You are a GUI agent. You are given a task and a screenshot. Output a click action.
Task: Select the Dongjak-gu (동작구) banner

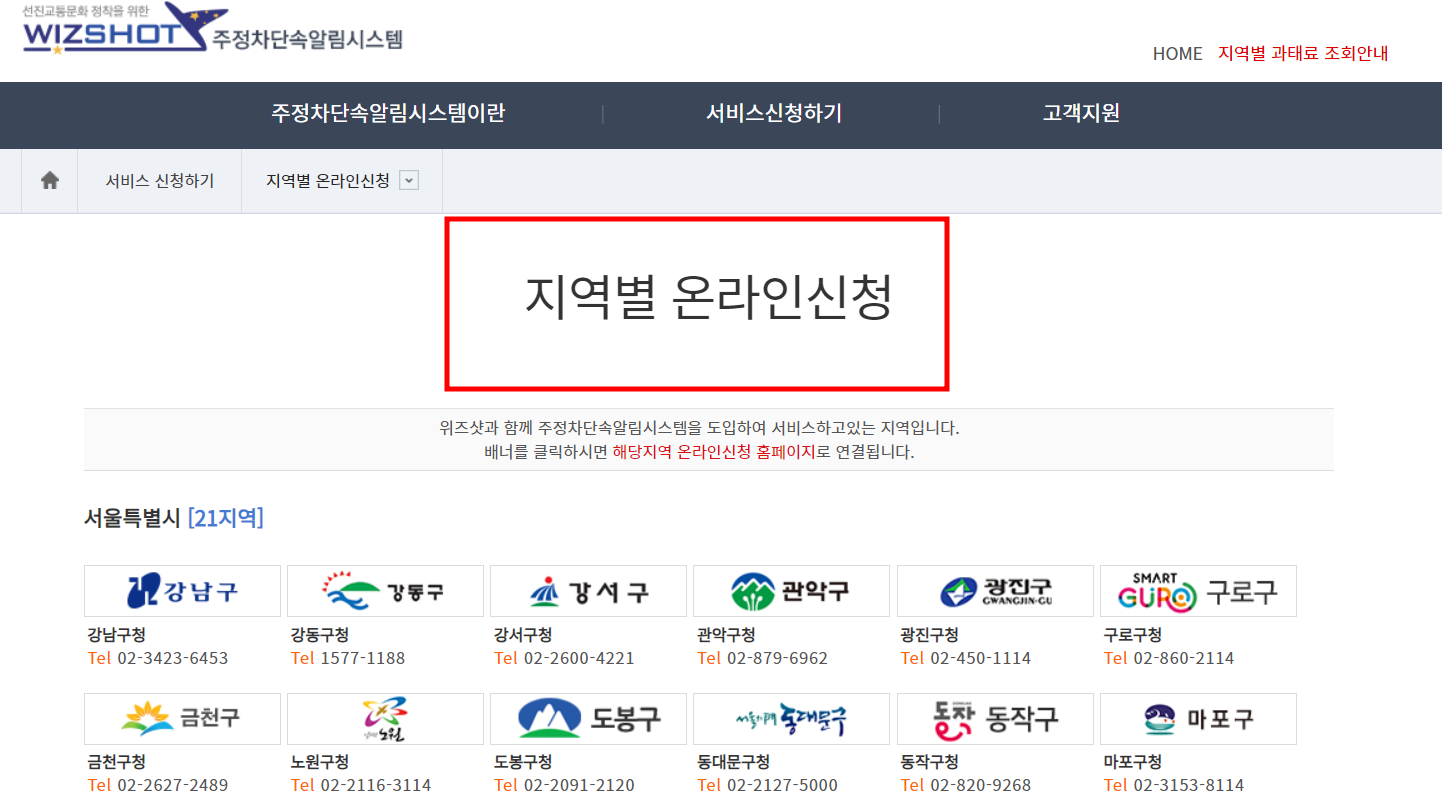pos(994,718)
